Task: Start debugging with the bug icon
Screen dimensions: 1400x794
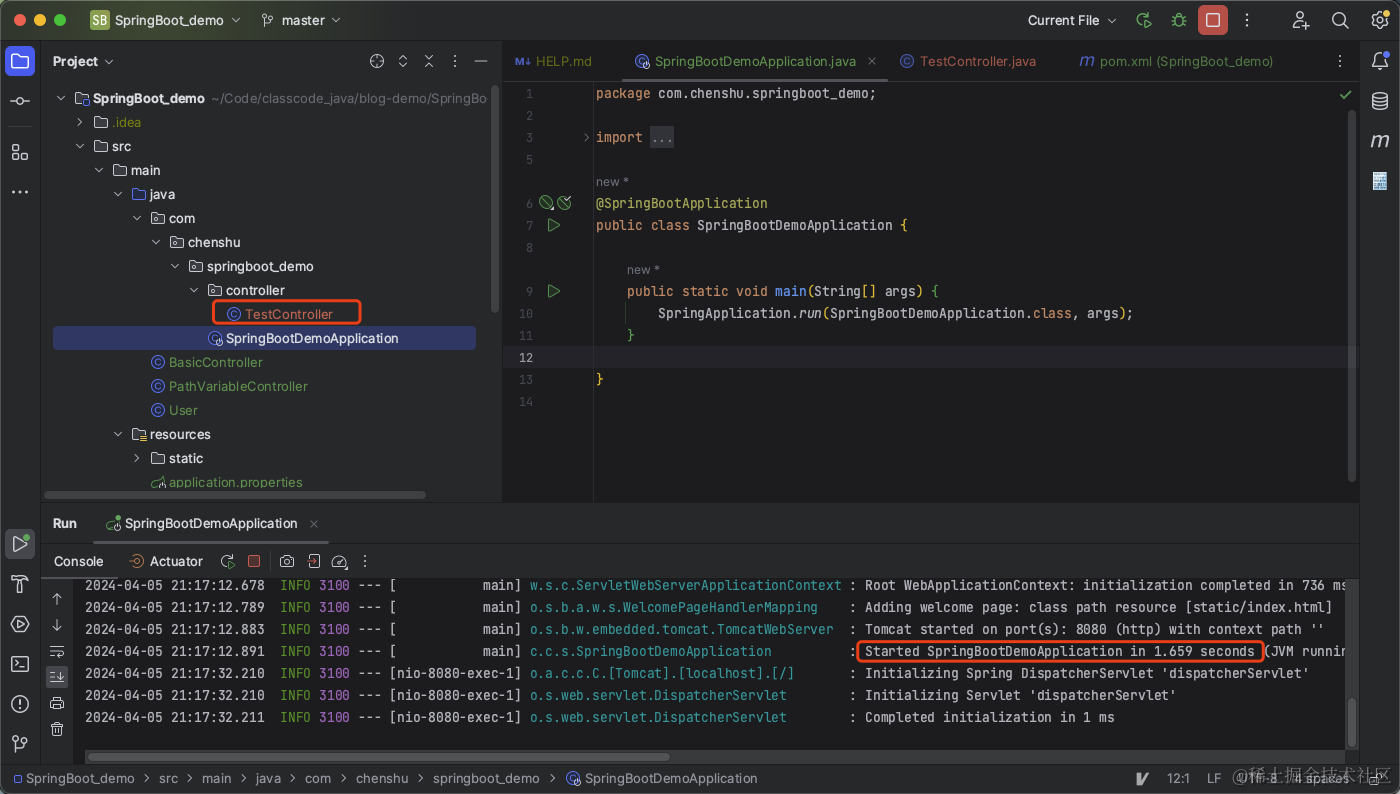Action: coord(1179,20)
